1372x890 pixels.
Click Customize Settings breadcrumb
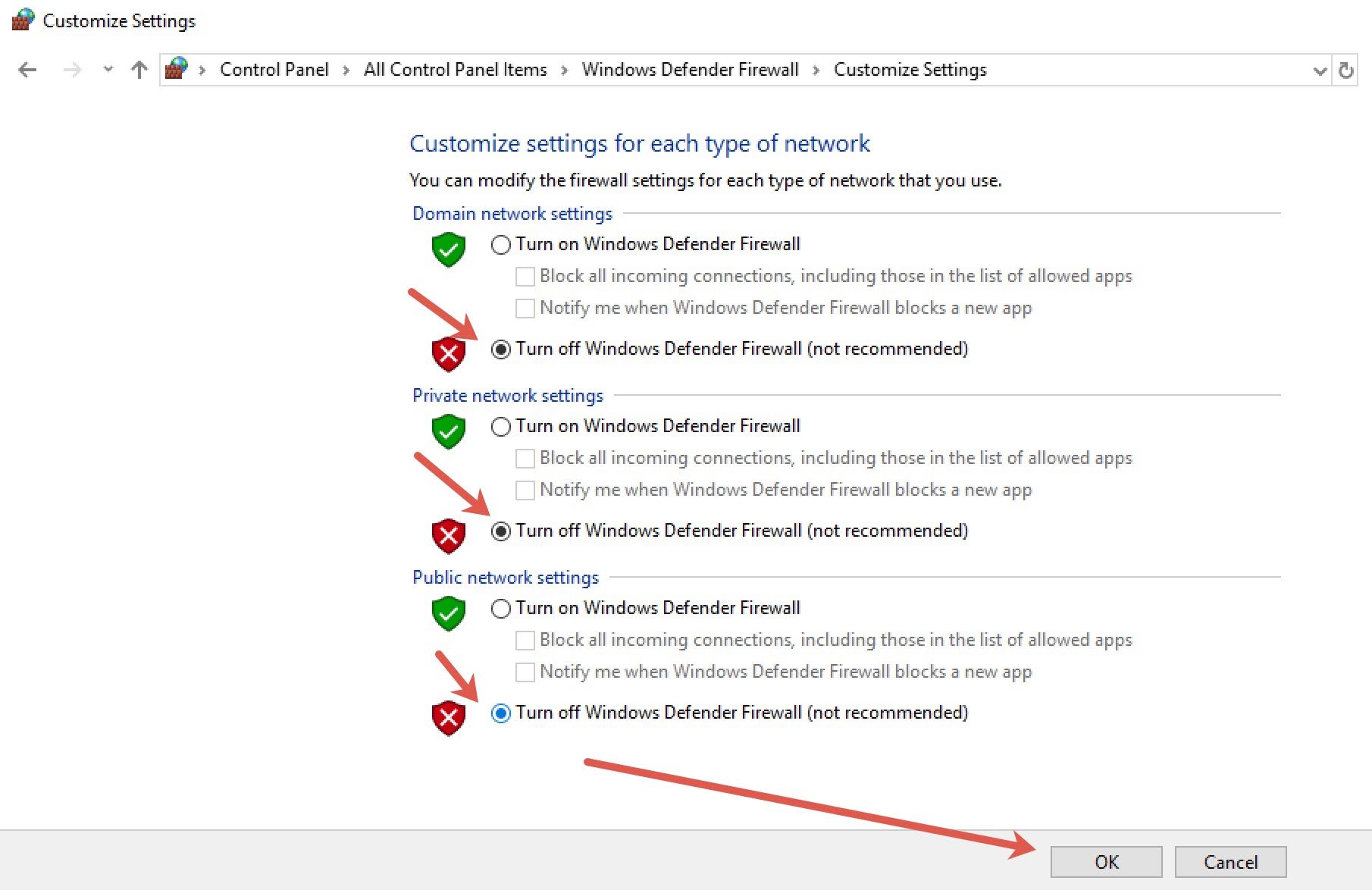coord(910,70)
